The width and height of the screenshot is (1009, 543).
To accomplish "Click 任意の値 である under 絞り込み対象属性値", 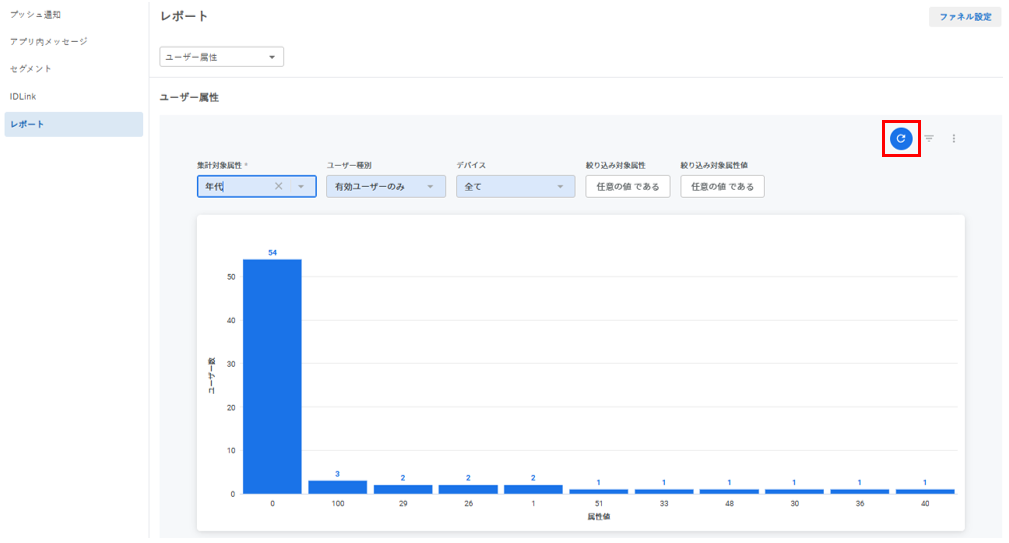I will pos(722,187).
